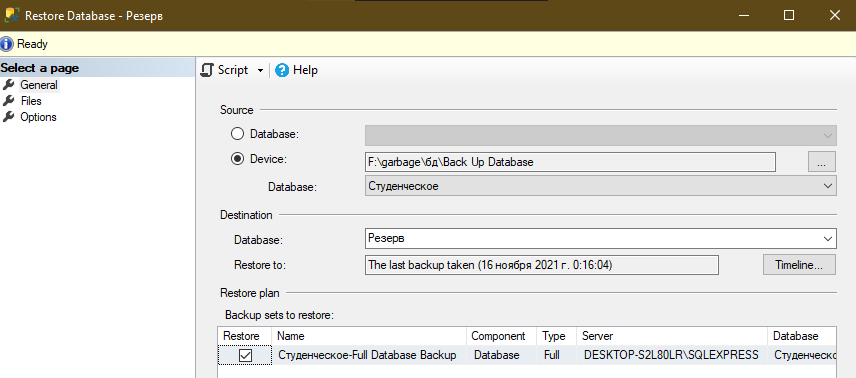Select the Database source radio button
The width and height of the screenshot is (856, 378).
[x=237, y=134]
